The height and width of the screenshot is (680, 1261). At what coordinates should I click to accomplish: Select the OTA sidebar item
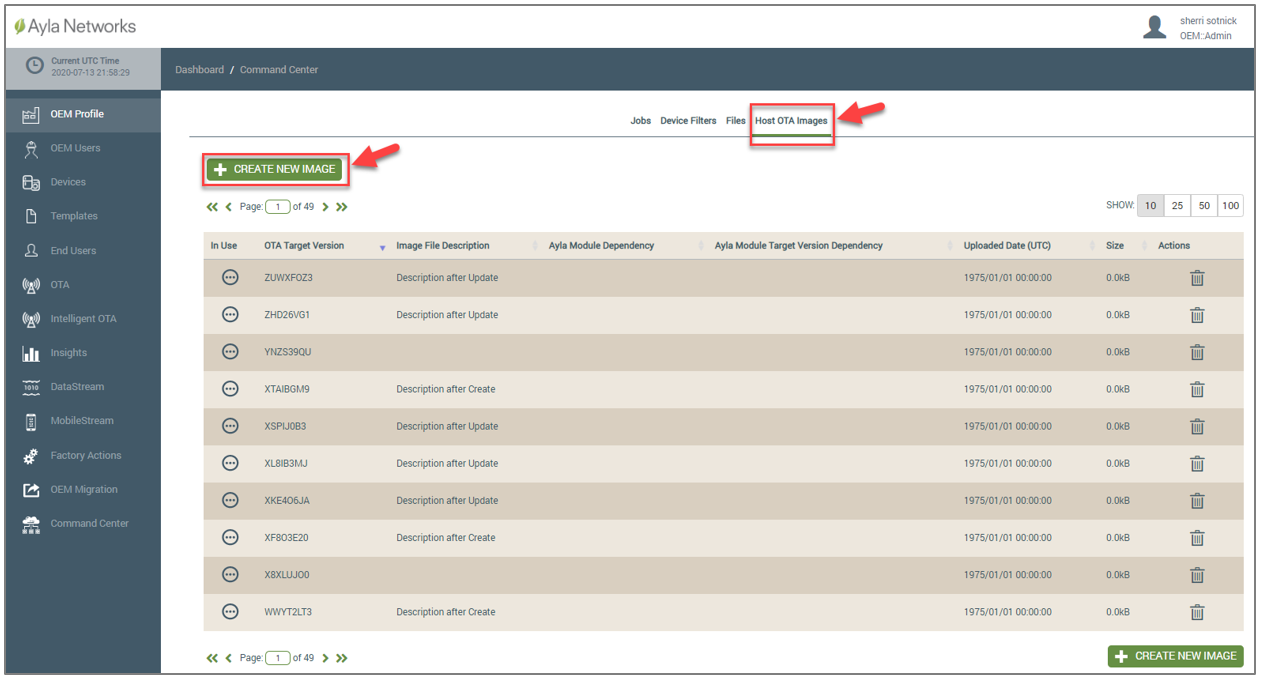83,285
